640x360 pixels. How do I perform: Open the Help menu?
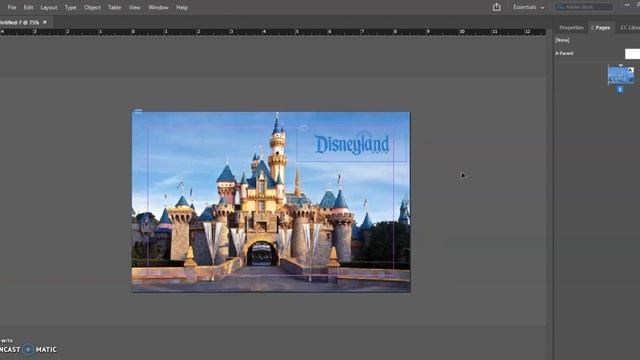(x=182, y=7)
